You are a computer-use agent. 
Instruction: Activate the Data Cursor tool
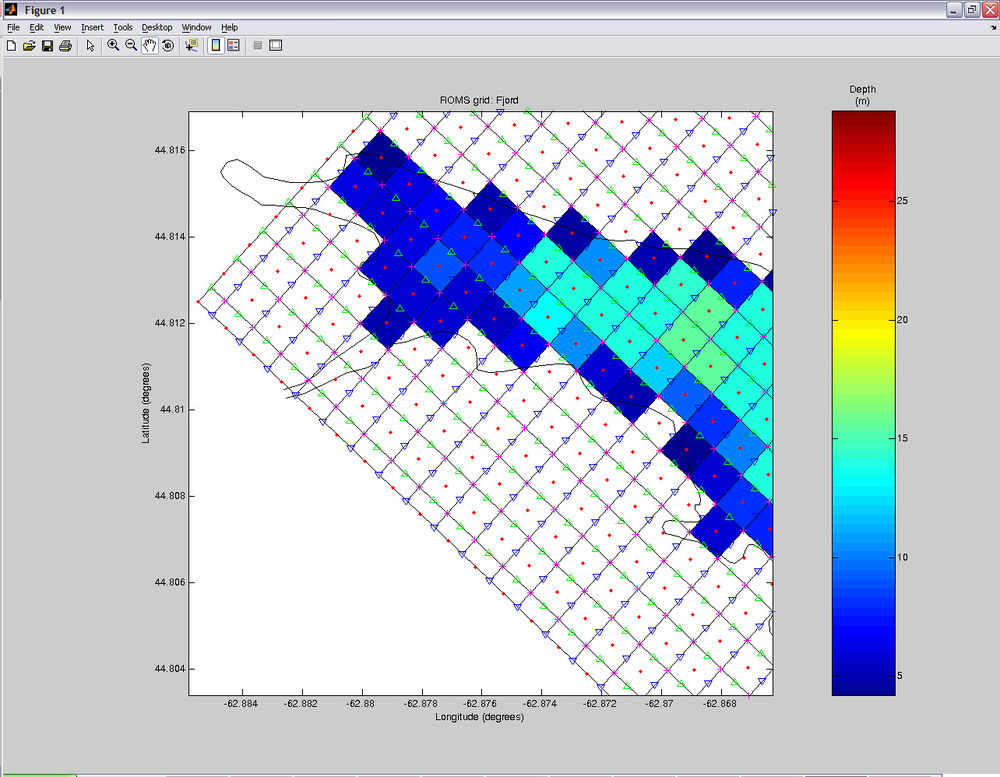tap(192, 45)
